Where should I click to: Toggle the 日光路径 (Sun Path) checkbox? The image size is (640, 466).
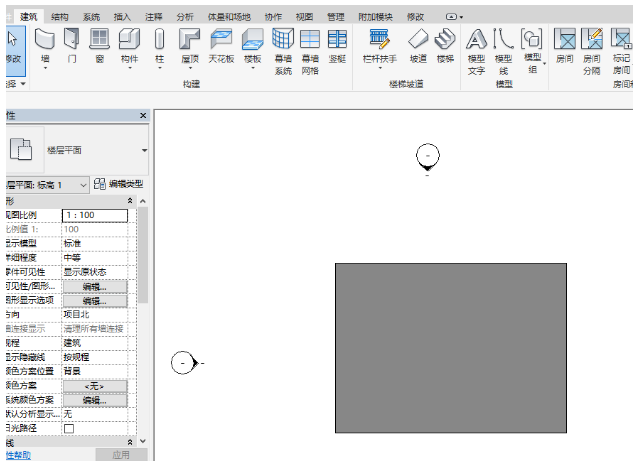[69, 428]
